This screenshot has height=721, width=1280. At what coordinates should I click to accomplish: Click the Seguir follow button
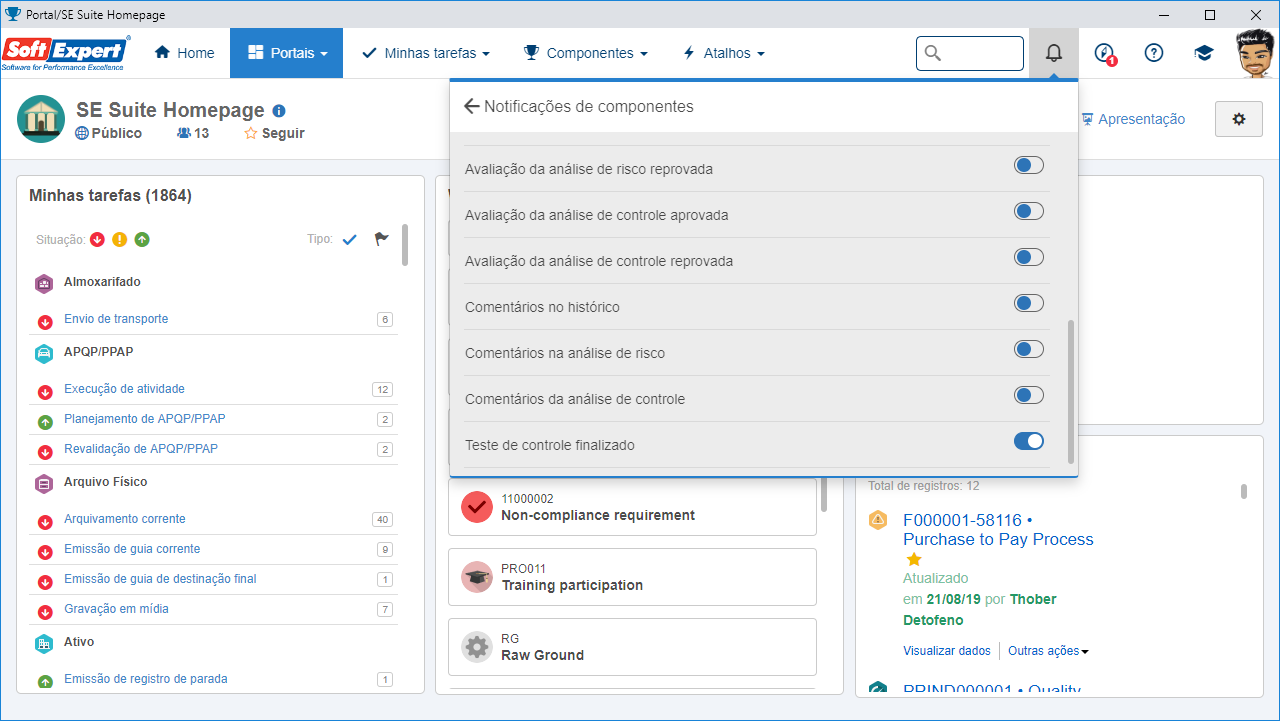coord(275,133)
